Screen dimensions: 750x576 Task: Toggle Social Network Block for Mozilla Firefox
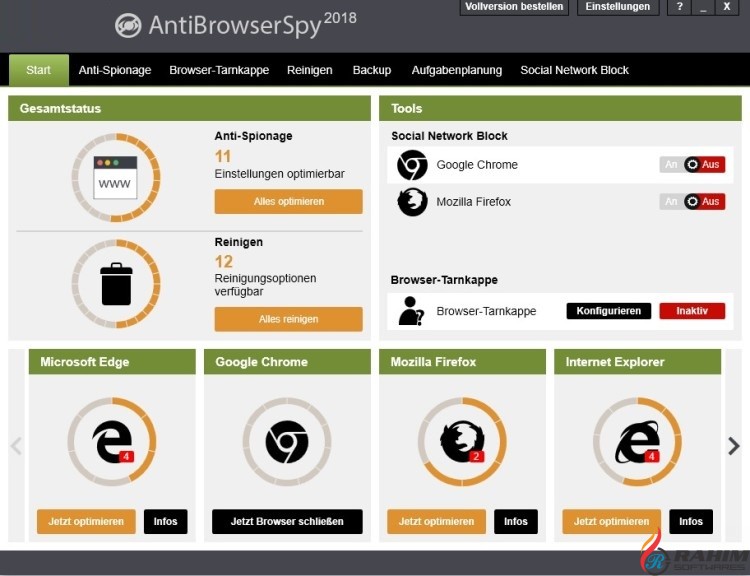[692, 201]
